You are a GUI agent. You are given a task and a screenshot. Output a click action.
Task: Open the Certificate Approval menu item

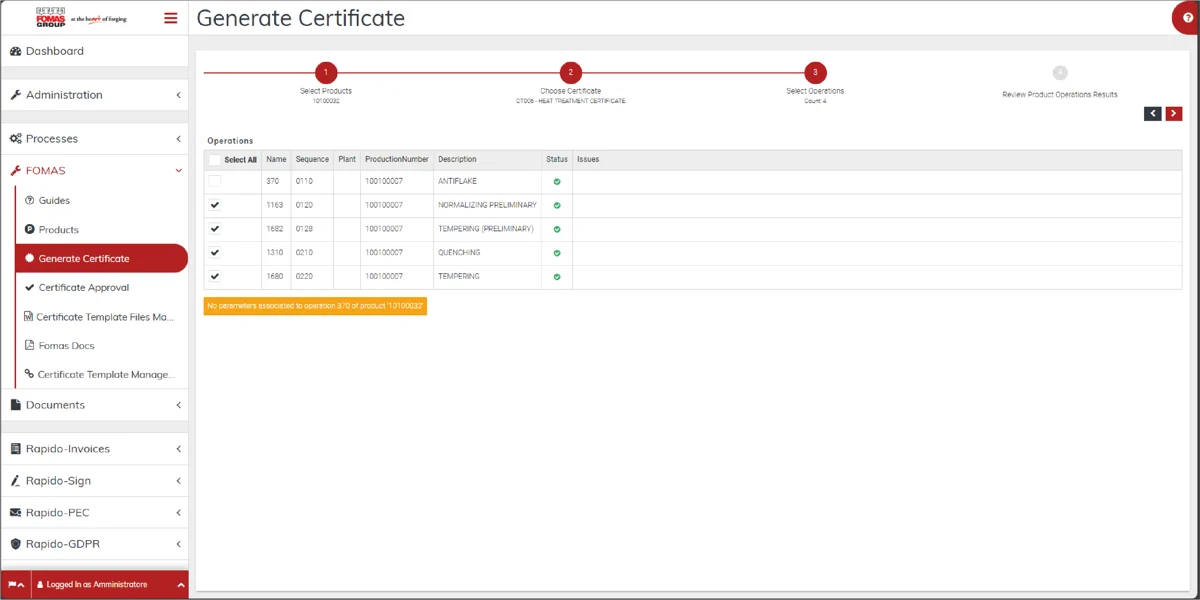[x=101, y=287]
